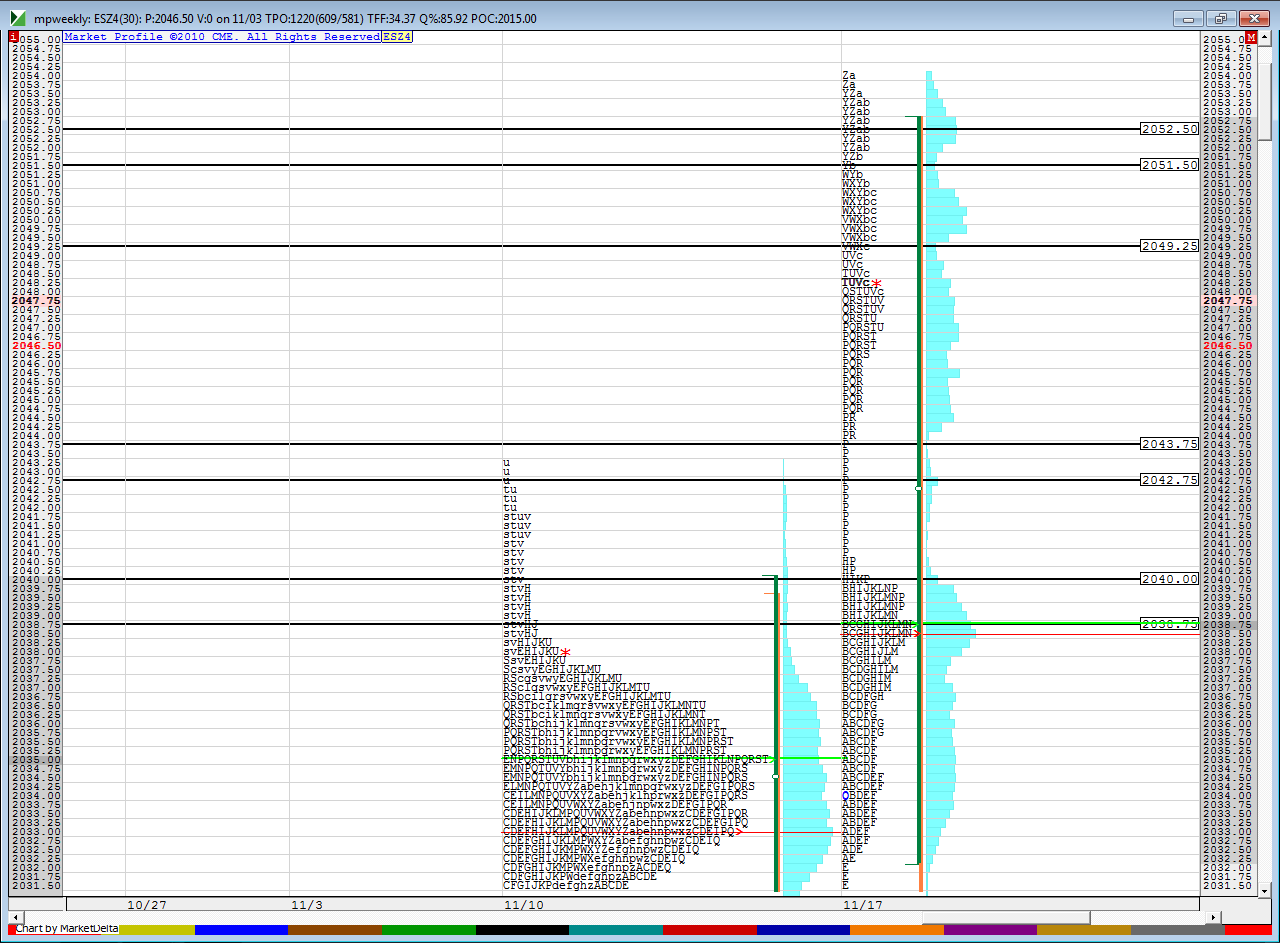
Task: Open the mpweekly window system menu icon
Action: click(x=19, y=18)
